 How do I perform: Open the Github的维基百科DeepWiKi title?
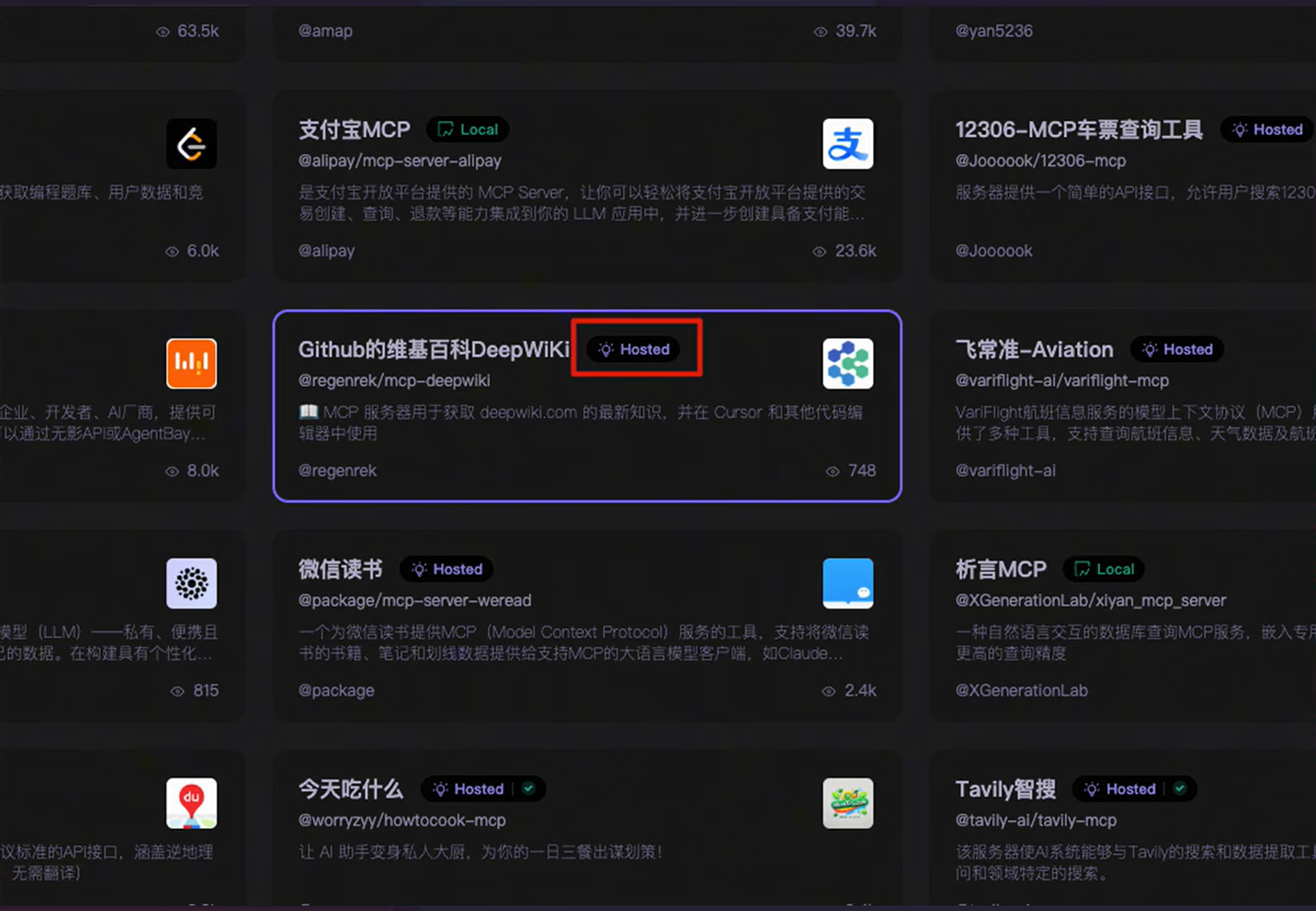434,350
